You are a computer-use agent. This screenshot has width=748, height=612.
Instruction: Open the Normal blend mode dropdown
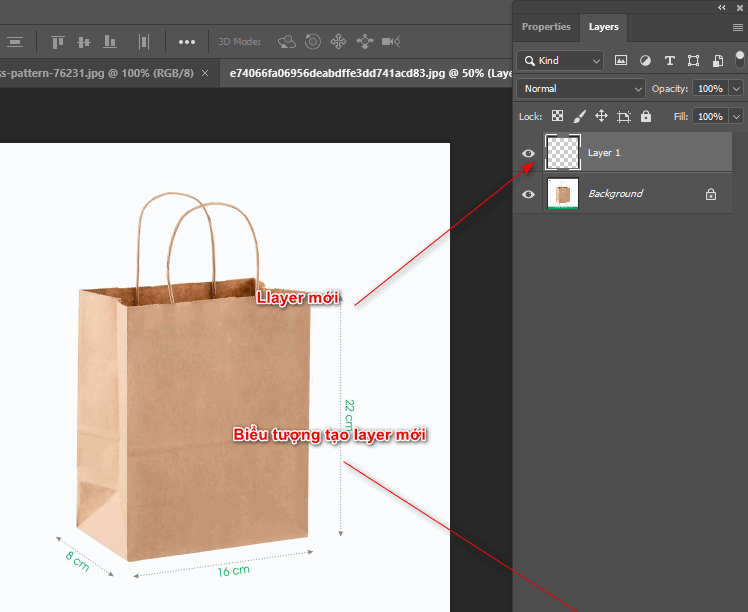[x=581, y=89]
